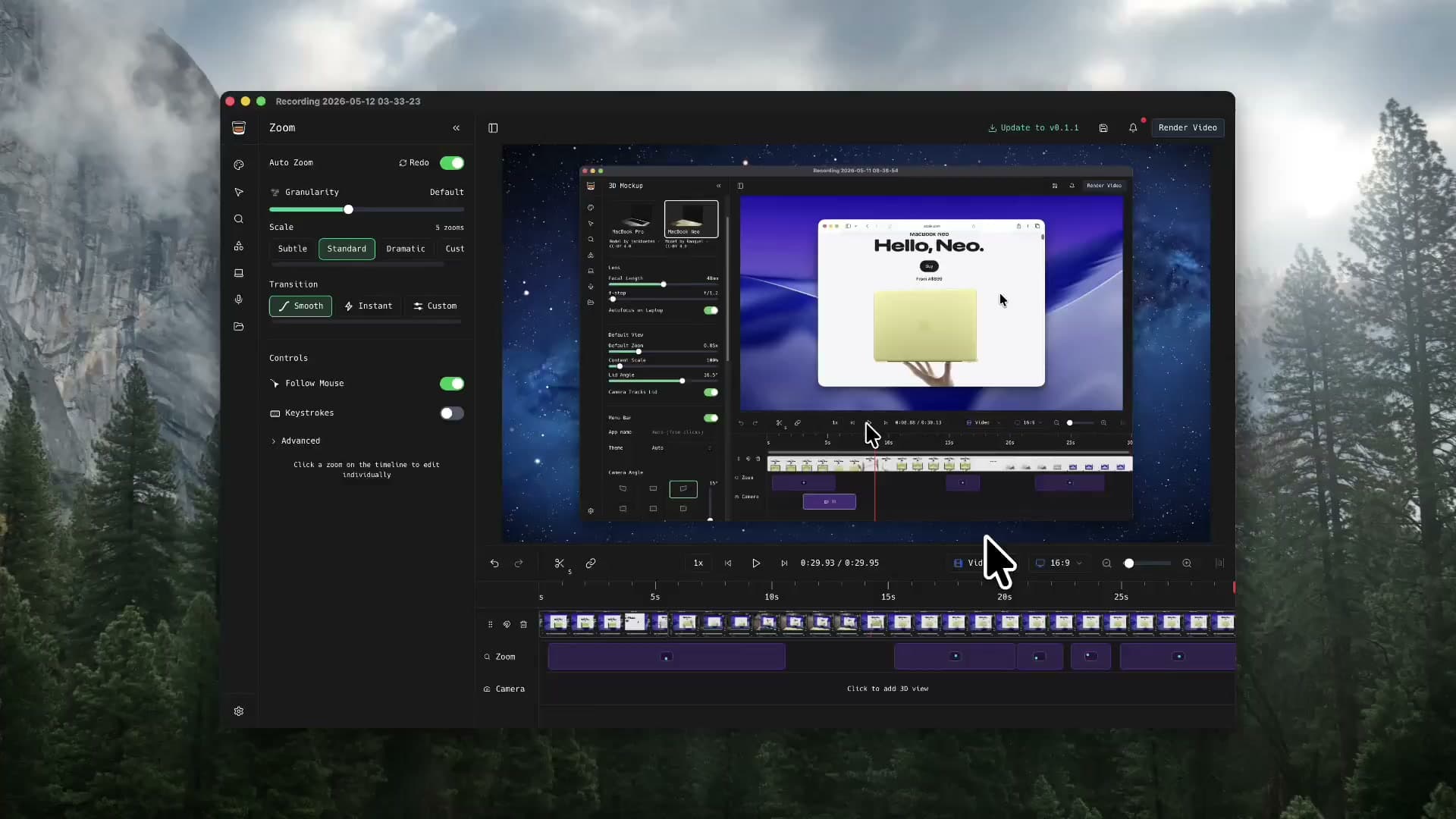This screenshot has width=1456, height=819.
Task: Click the Granularity slider handle
Action: pyautogui.click(x=348, y=209)
